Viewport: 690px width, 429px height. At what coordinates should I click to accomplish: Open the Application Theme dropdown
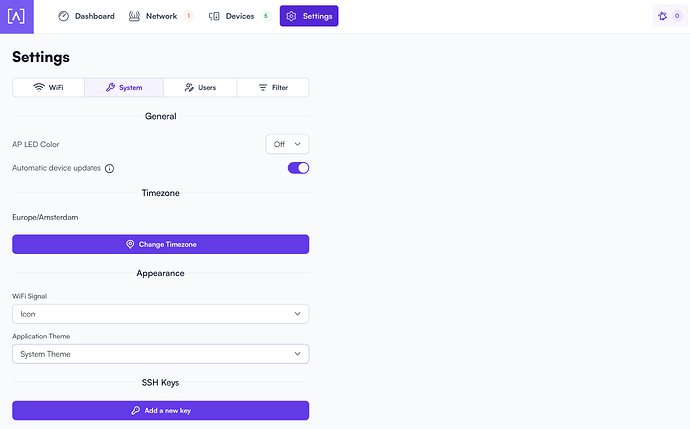[x=161, y=354]
